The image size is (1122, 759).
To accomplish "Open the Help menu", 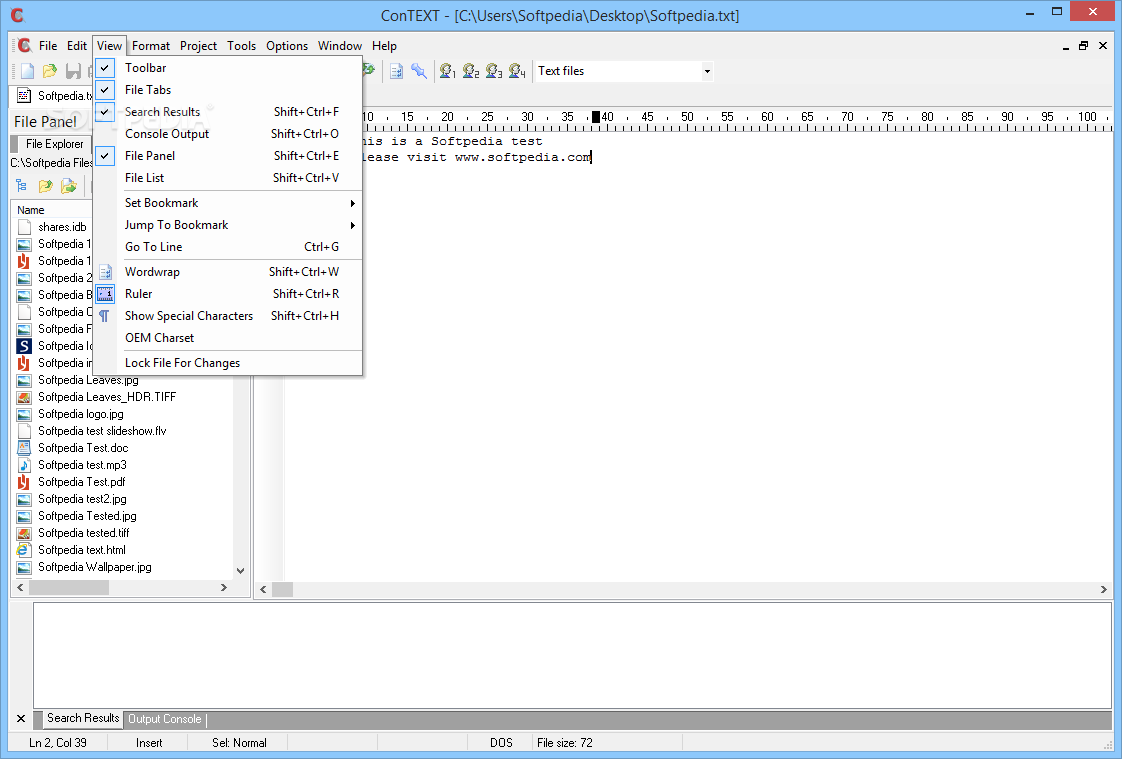I will 384,46.
